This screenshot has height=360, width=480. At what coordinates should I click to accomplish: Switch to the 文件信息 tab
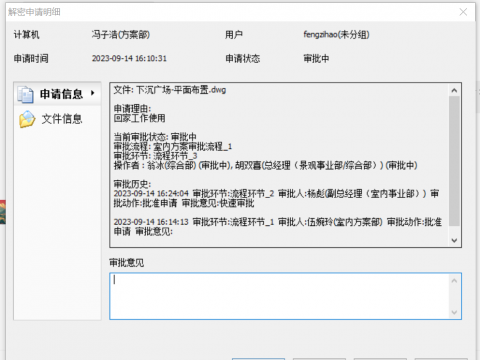tap(57, 119)
